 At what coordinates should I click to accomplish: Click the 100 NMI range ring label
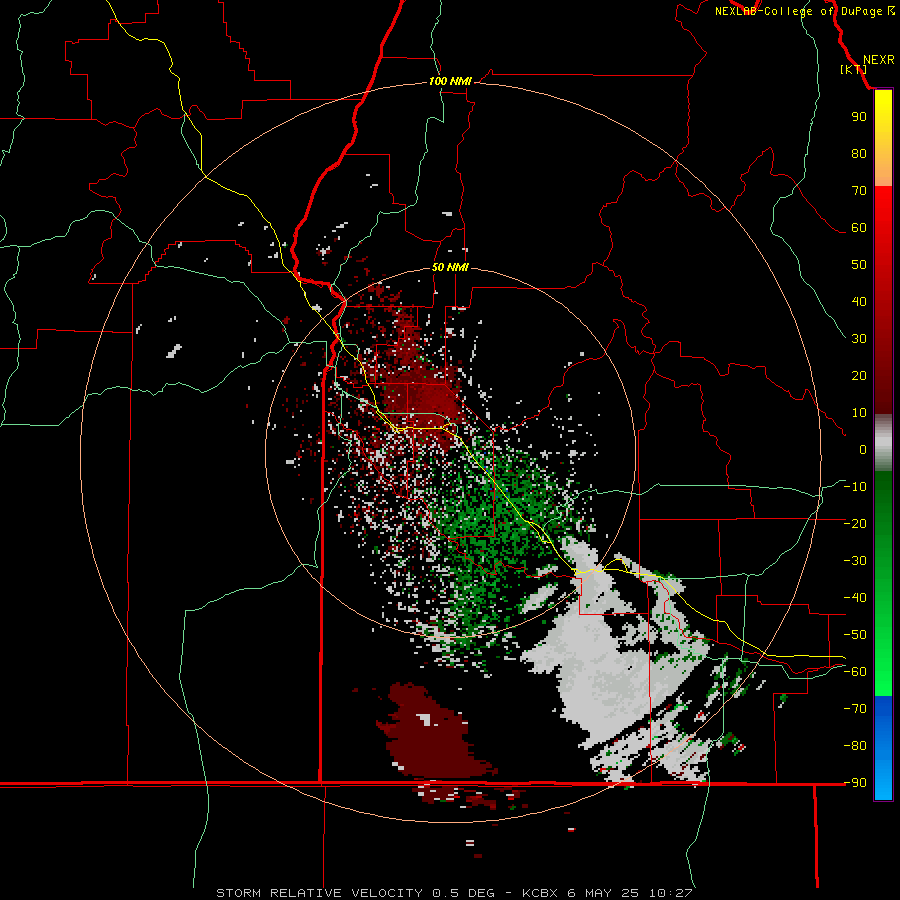pos(450,82)
